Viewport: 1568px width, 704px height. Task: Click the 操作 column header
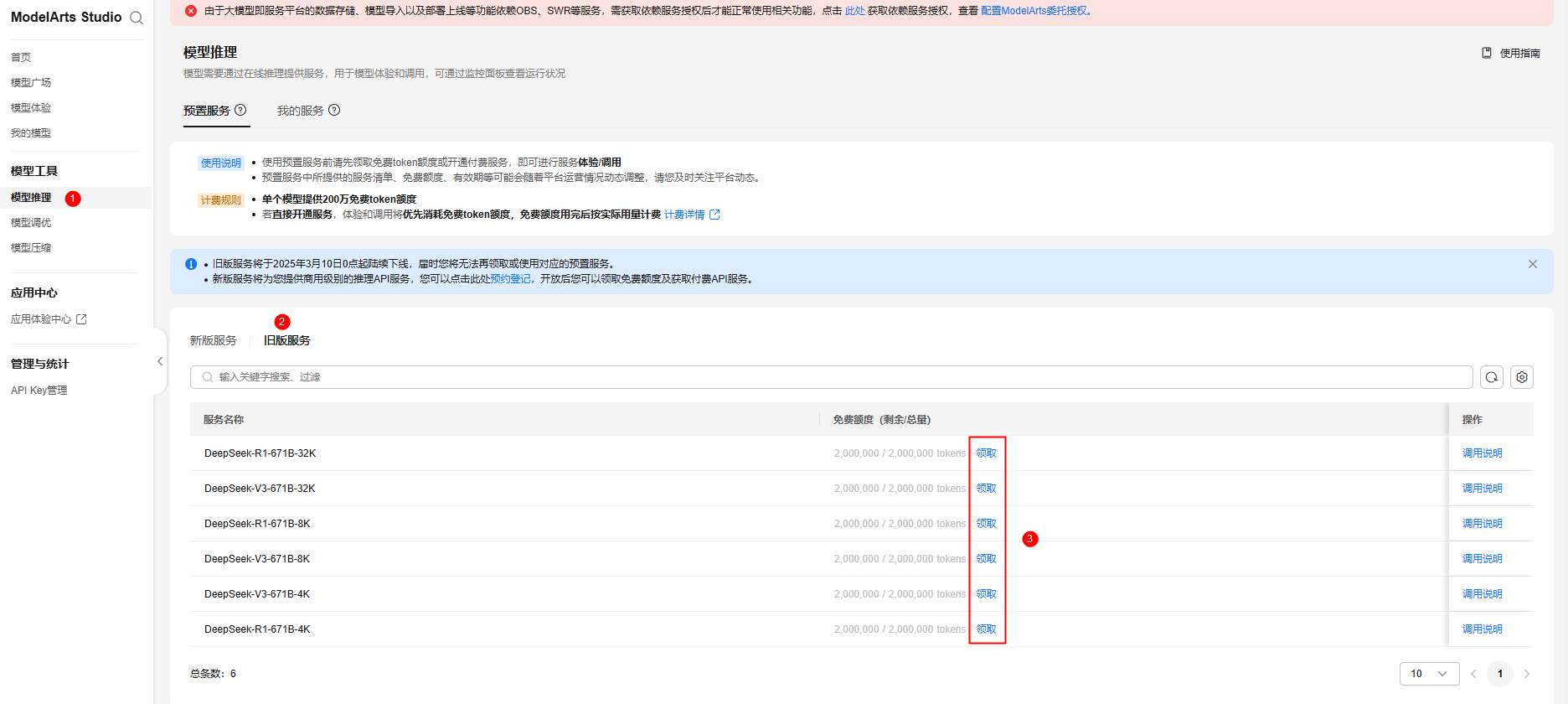coord(1473,420)
